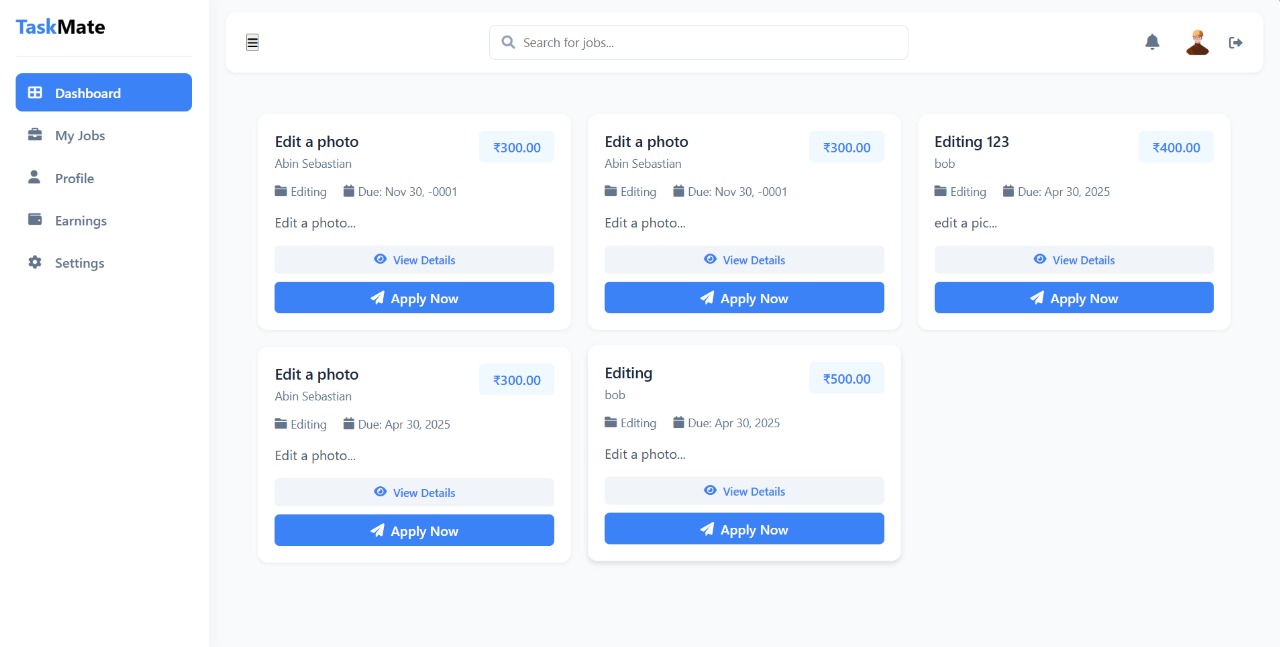
Task: Click the Earnings wallet icon
Action: [35, 220]
